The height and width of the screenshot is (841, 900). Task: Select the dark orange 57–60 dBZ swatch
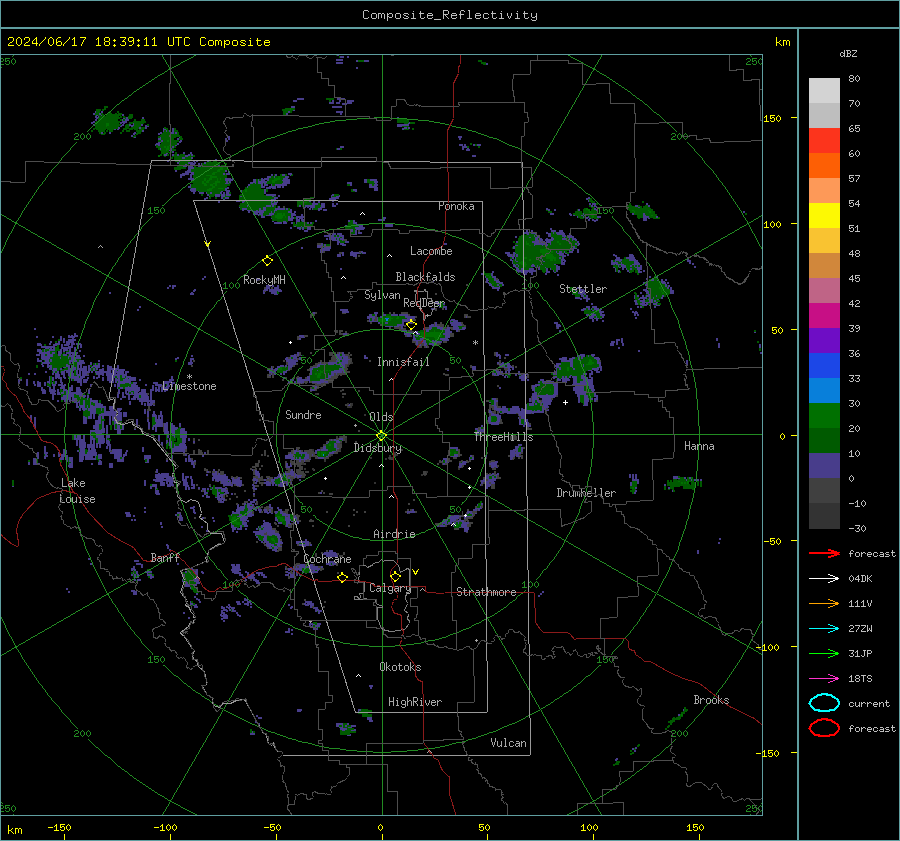click(824, 166)
